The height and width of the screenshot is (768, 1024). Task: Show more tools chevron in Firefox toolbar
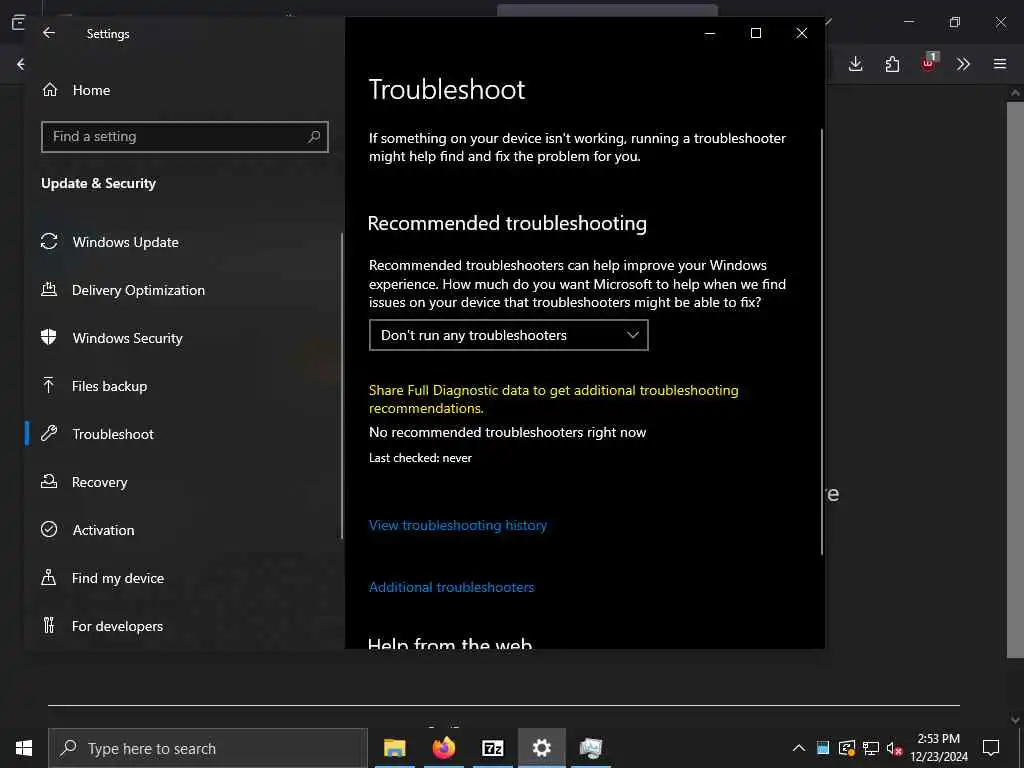tap(963, 64)
